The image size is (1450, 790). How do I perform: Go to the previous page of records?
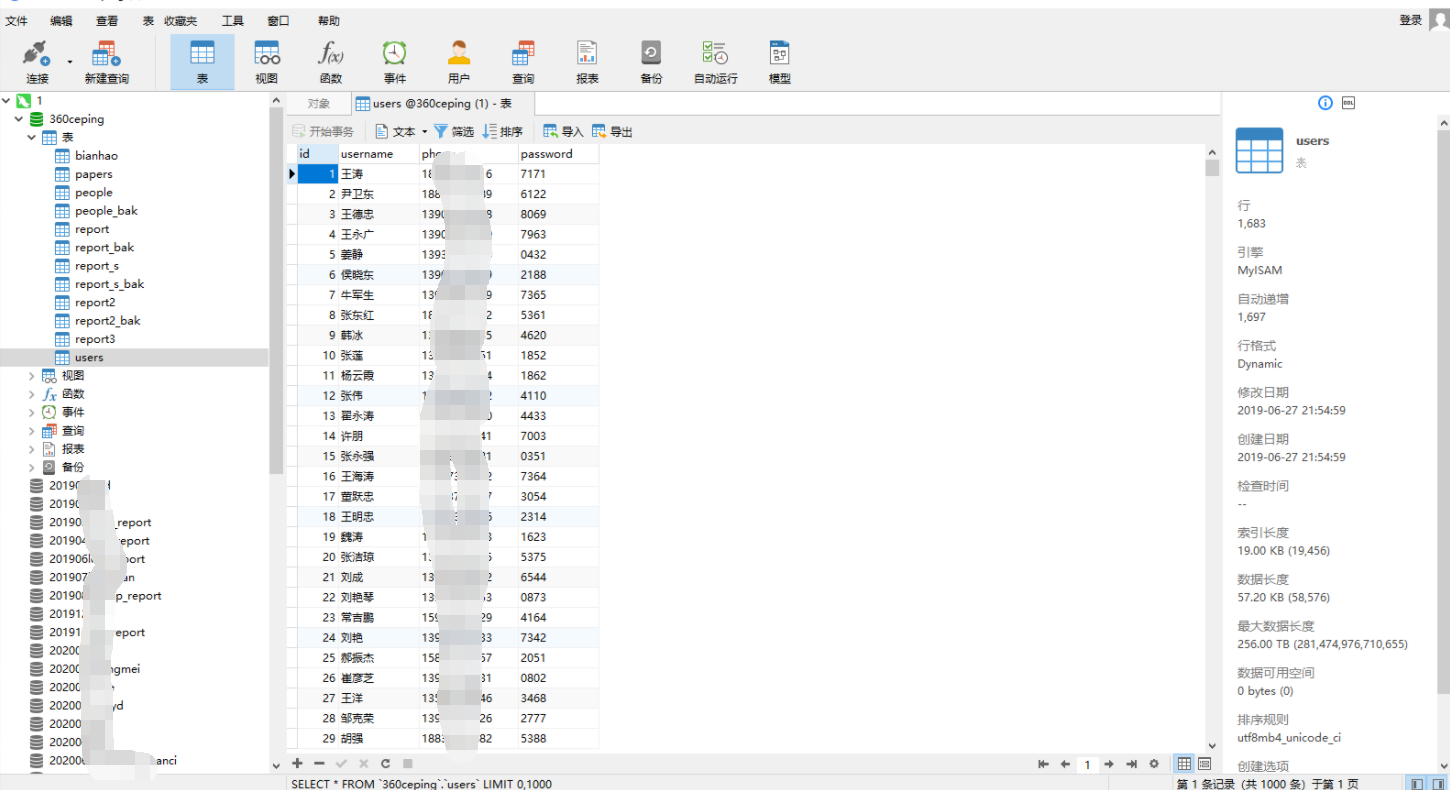(1065, 764)
